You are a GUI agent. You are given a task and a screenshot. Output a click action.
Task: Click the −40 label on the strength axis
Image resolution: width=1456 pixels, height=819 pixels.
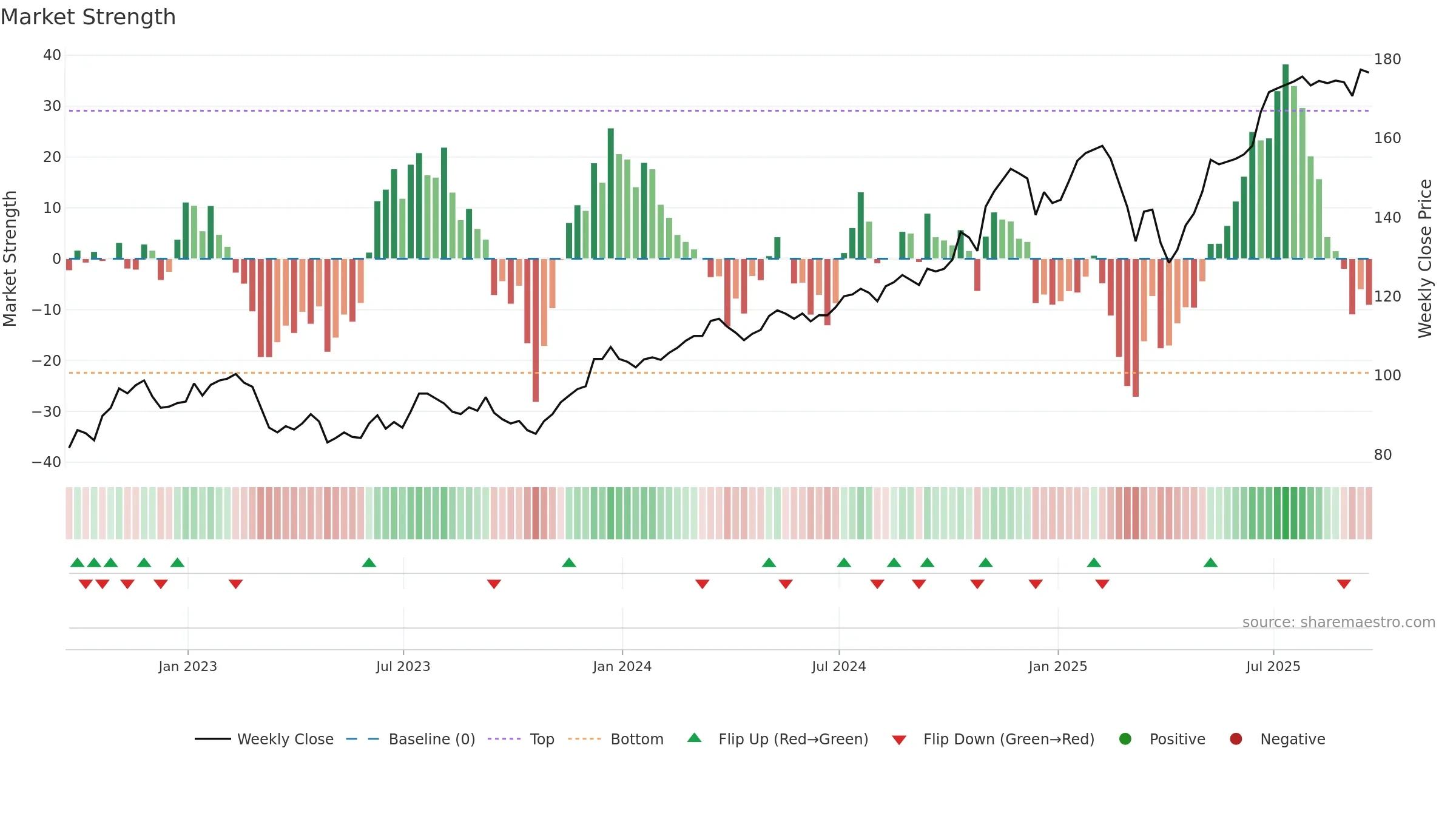(47, 462)
